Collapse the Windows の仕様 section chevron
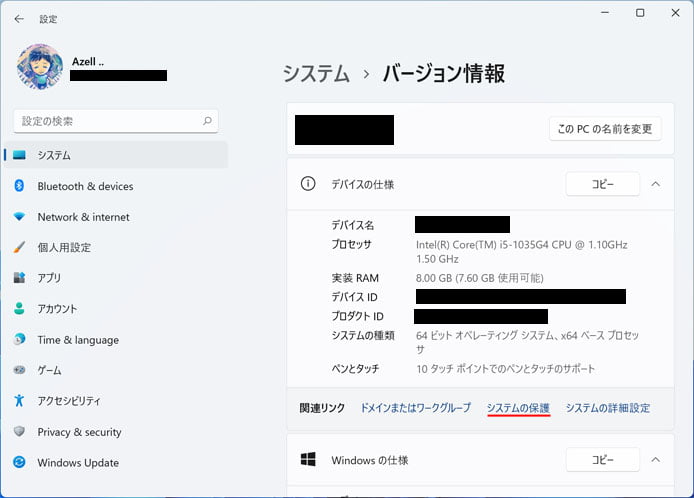 click(x=655, y=459)
